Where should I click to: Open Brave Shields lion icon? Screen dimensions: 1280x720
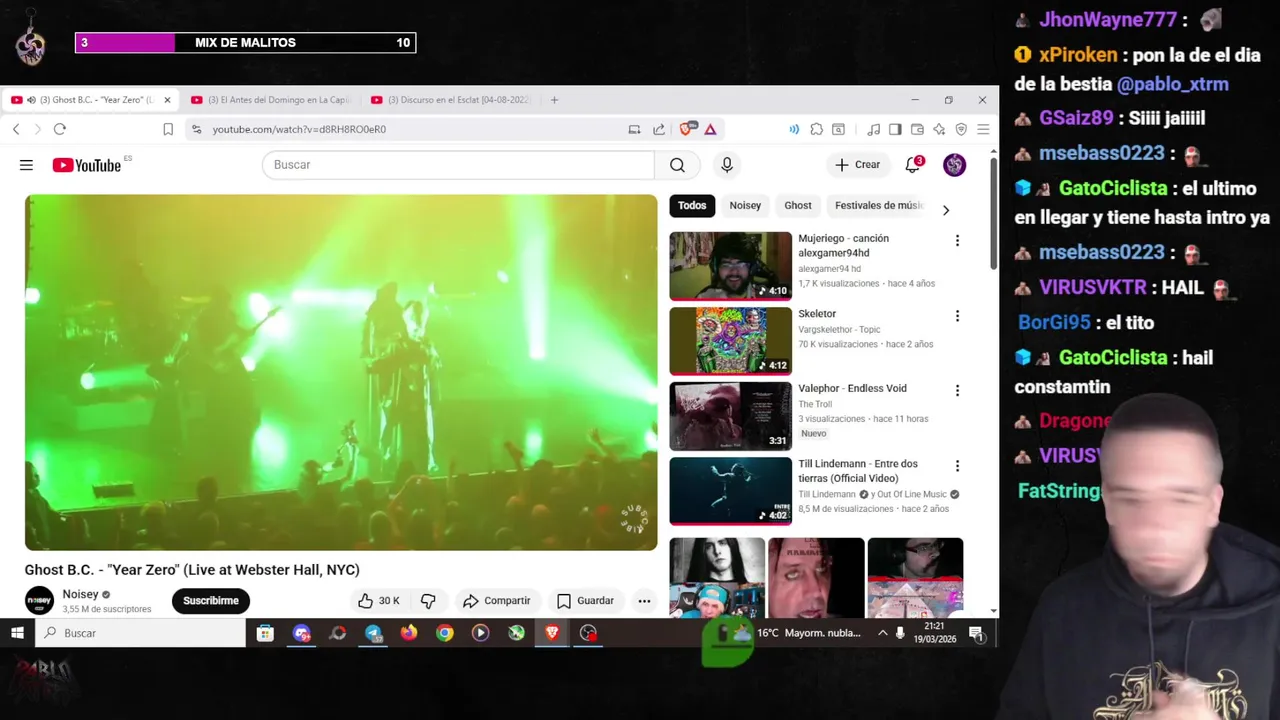pyautogui.click(x=687, y=129)
